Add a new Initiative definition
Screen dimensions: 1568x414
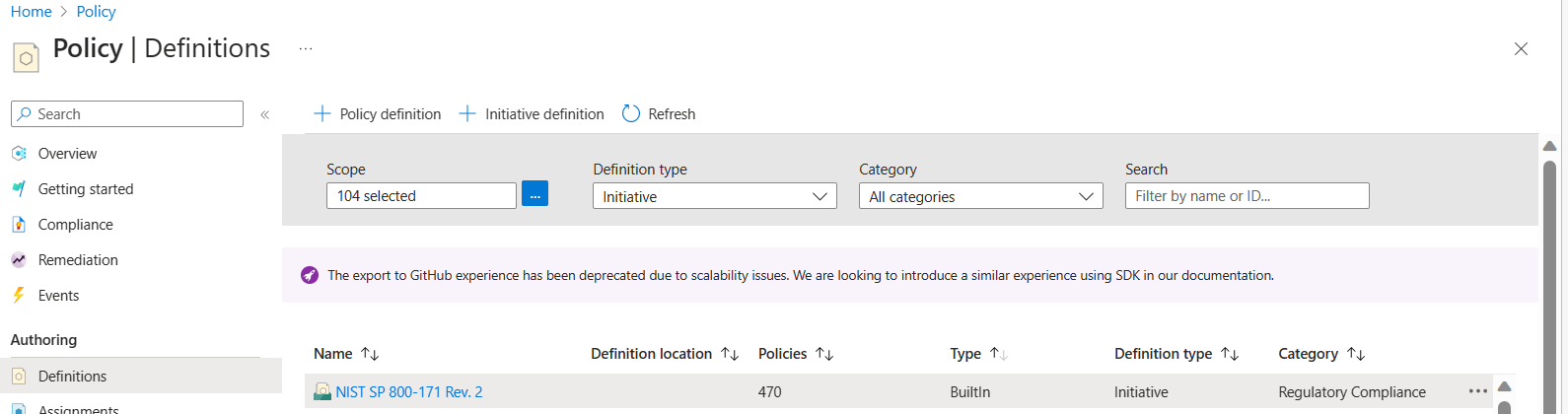[532, 114]
